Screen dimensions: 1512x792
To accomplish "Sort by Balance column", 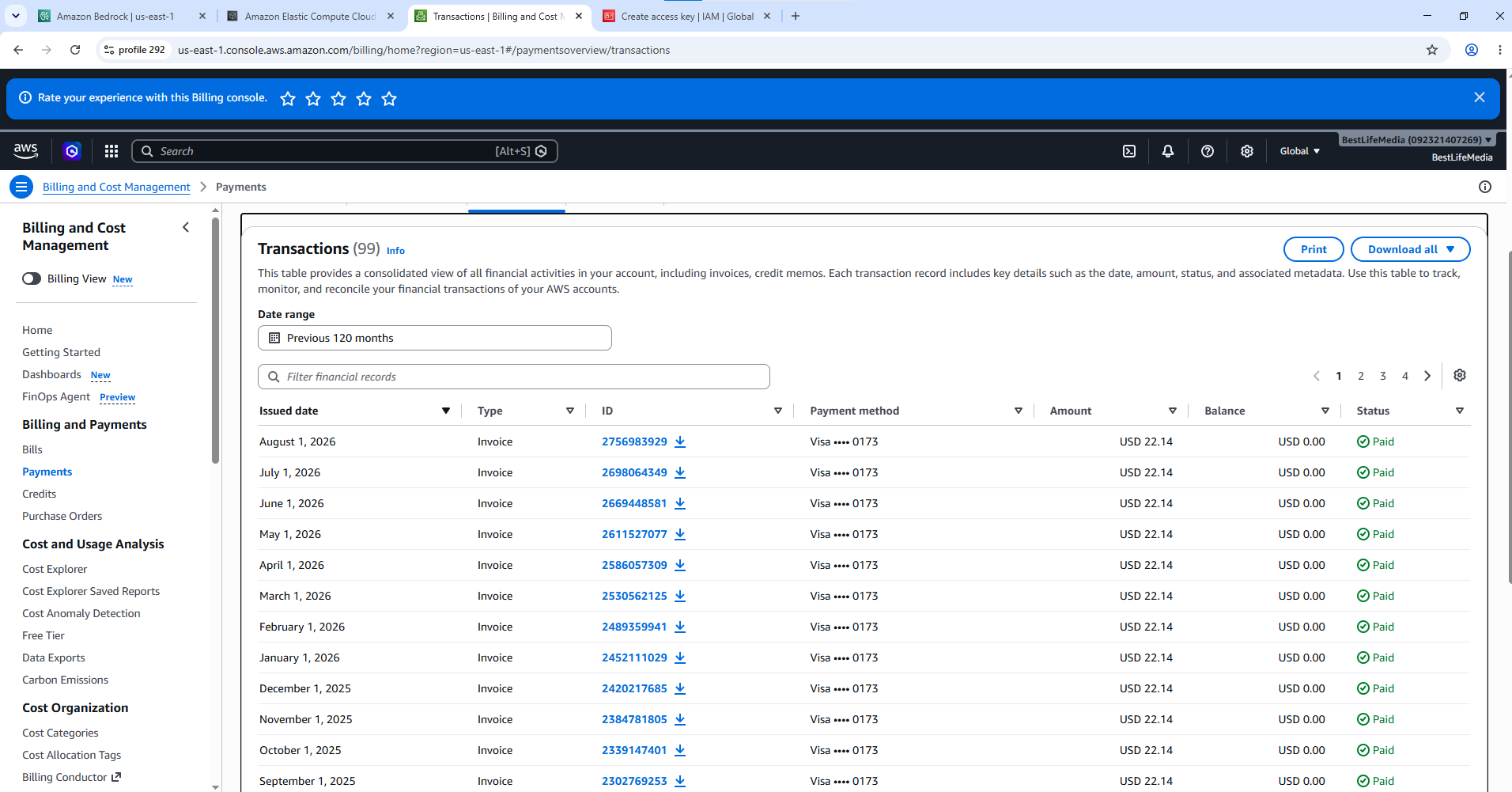I will 1325,411.
